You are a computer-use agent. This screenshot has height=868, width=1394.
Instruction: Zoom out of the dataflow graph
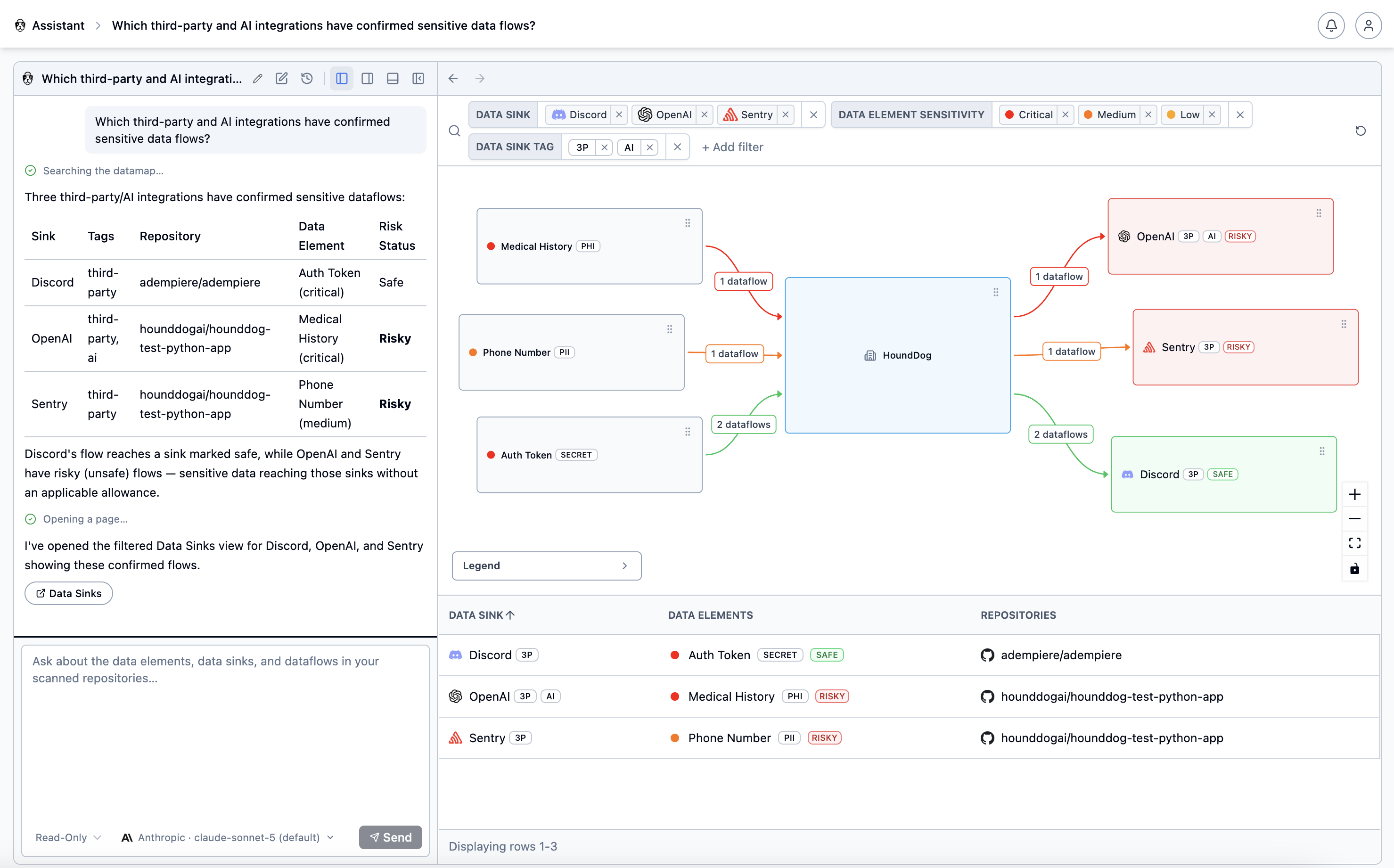[x=1354, y=519]
